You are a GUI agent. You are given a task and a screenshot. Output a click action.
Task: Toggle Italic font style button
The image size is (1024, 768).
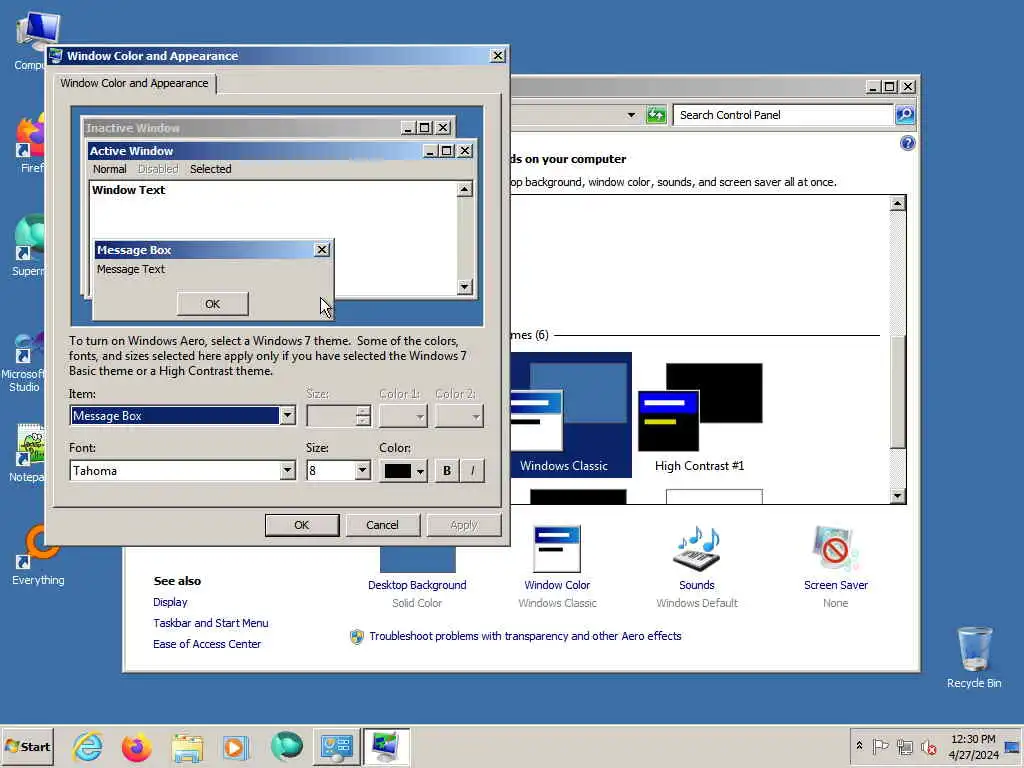tap(472, 470)
